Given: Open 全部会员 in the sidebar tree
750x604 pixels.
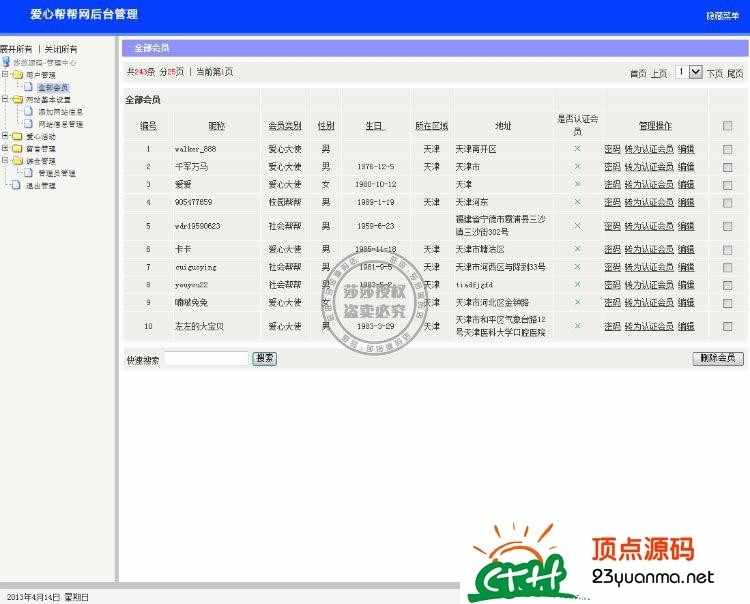Looking at the screenshot, I should click(53, 88).
